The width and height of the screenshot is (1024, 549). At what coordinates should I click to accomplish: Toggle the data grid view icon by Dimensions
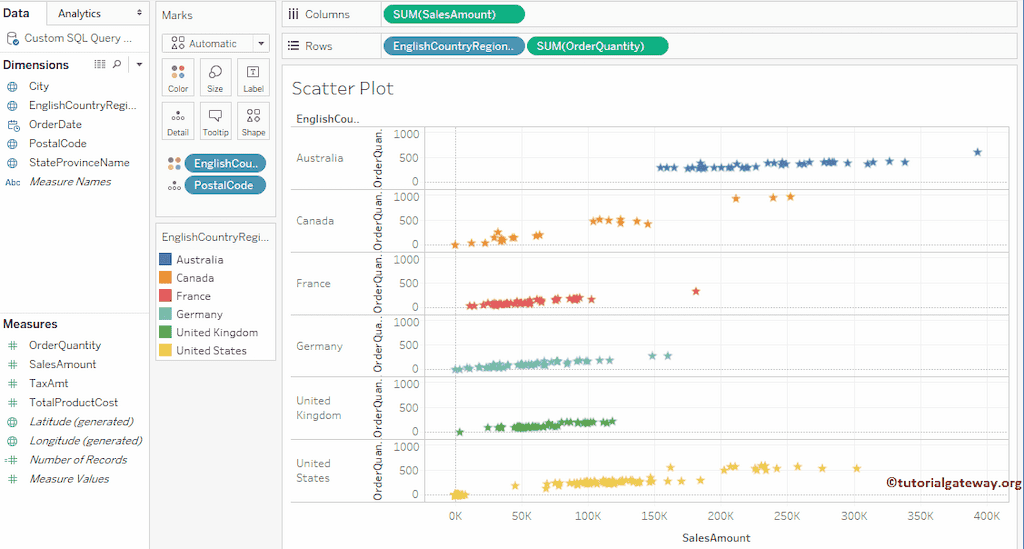100,64
